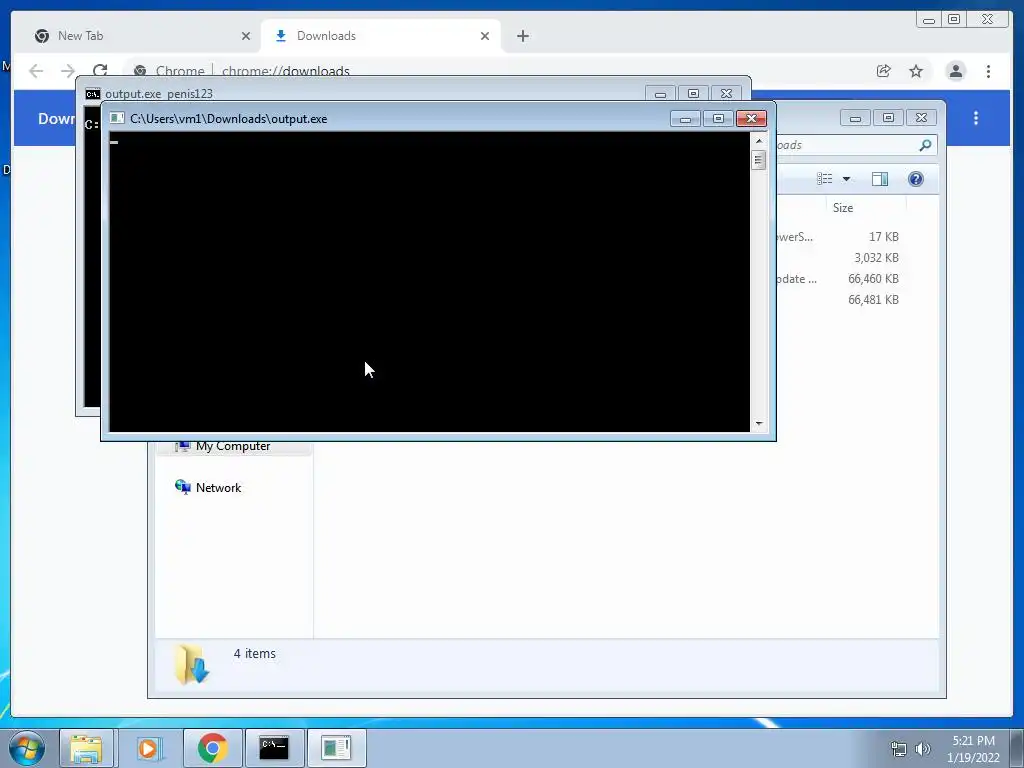Switch to Chrome from the taskbar
Viewport: 1024px width, 768px height.
coord(212,748)
